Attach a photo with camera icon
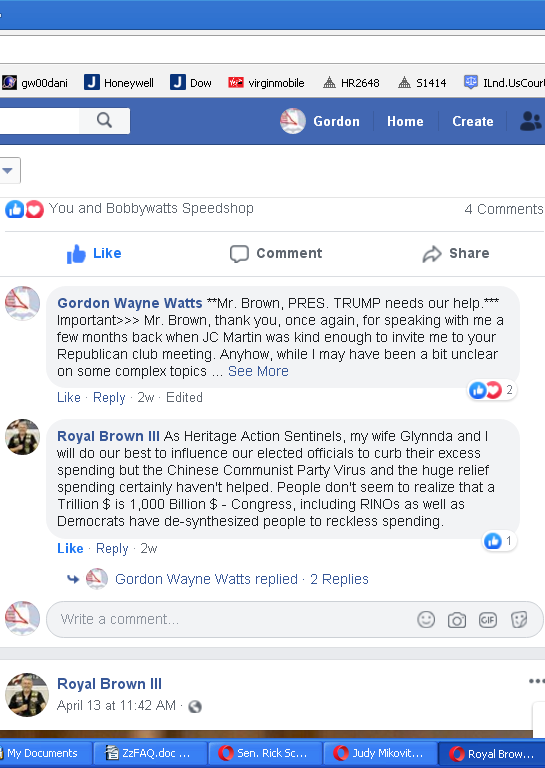The image size is (545, 768). coord(457,620)
